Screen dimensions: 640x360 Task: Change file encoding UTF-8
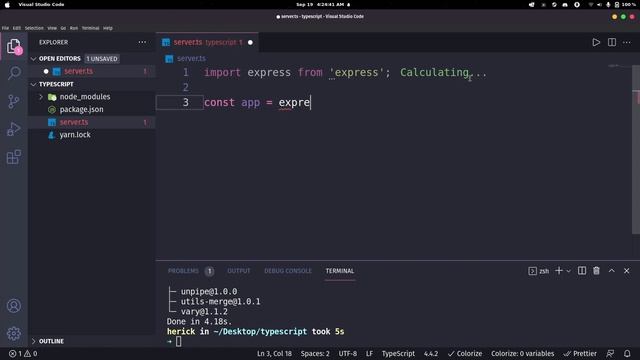point(347,353)
